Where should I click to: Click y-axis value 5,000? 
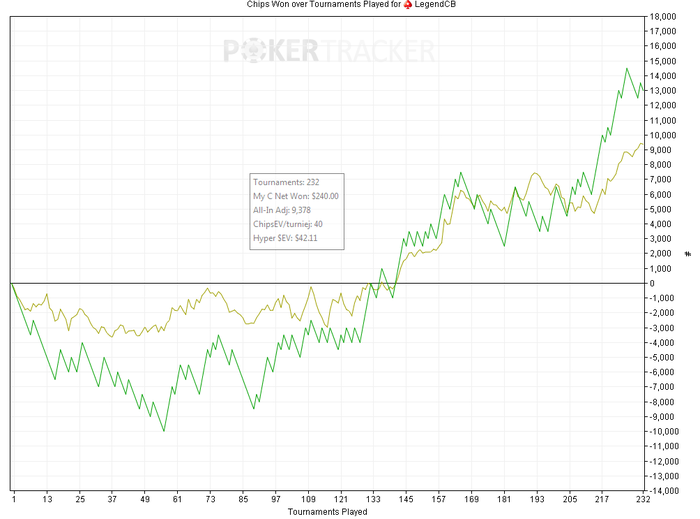661,209
